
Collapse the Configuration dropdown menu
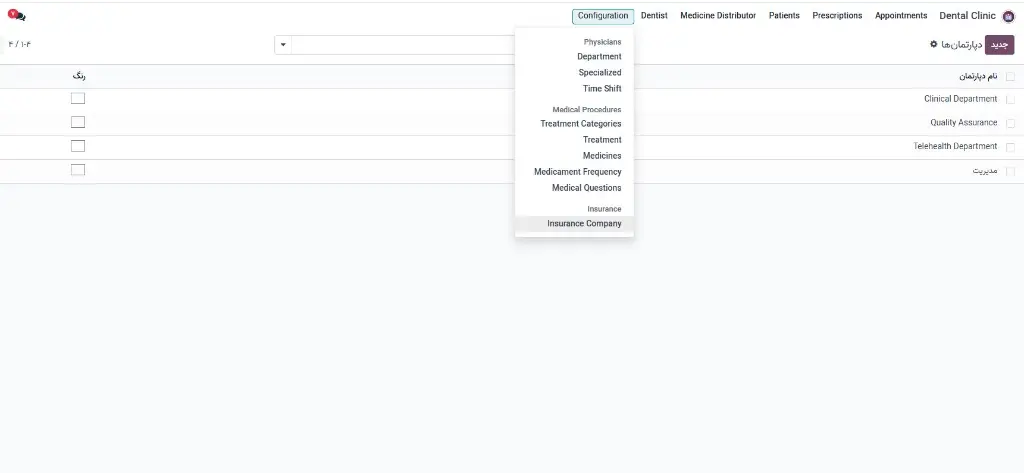(603, 16)
